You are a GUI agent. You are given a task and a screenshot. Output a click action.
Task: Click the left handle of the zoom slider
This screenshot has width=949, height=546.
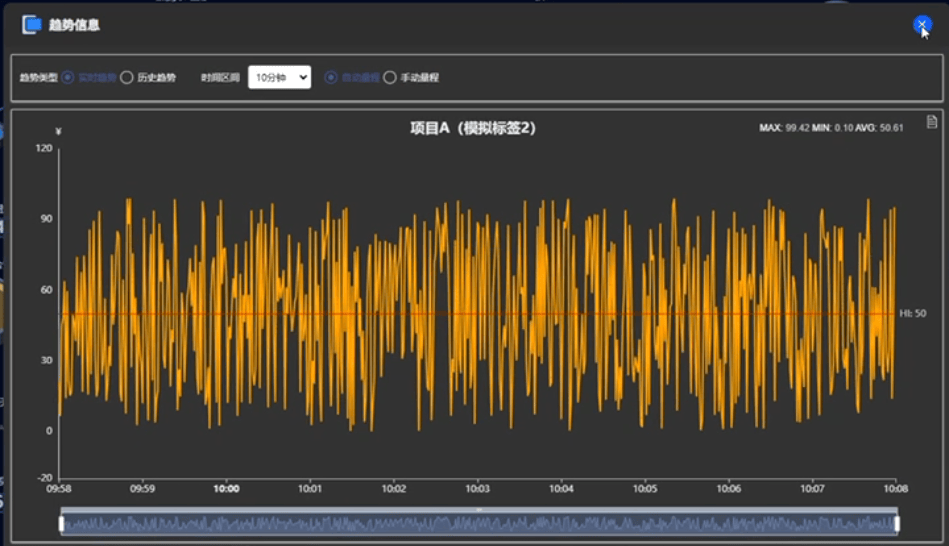(x=61, y=523)
